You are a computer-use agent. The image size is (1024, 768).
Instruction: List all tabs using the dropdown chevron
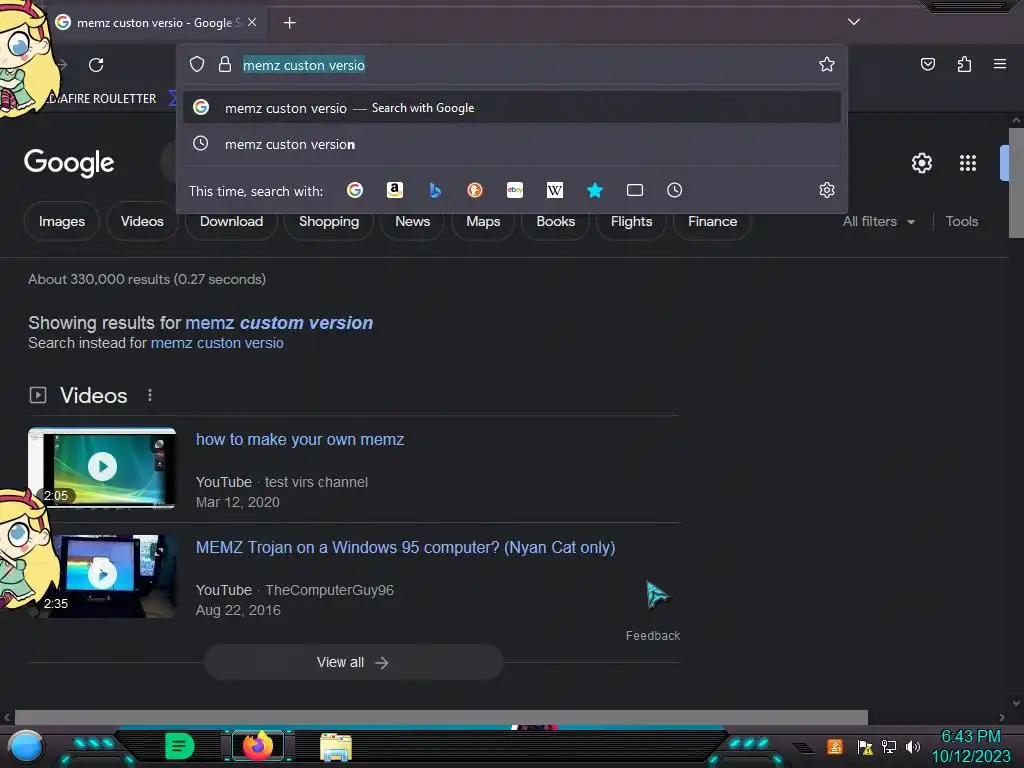tap(854, 22)
